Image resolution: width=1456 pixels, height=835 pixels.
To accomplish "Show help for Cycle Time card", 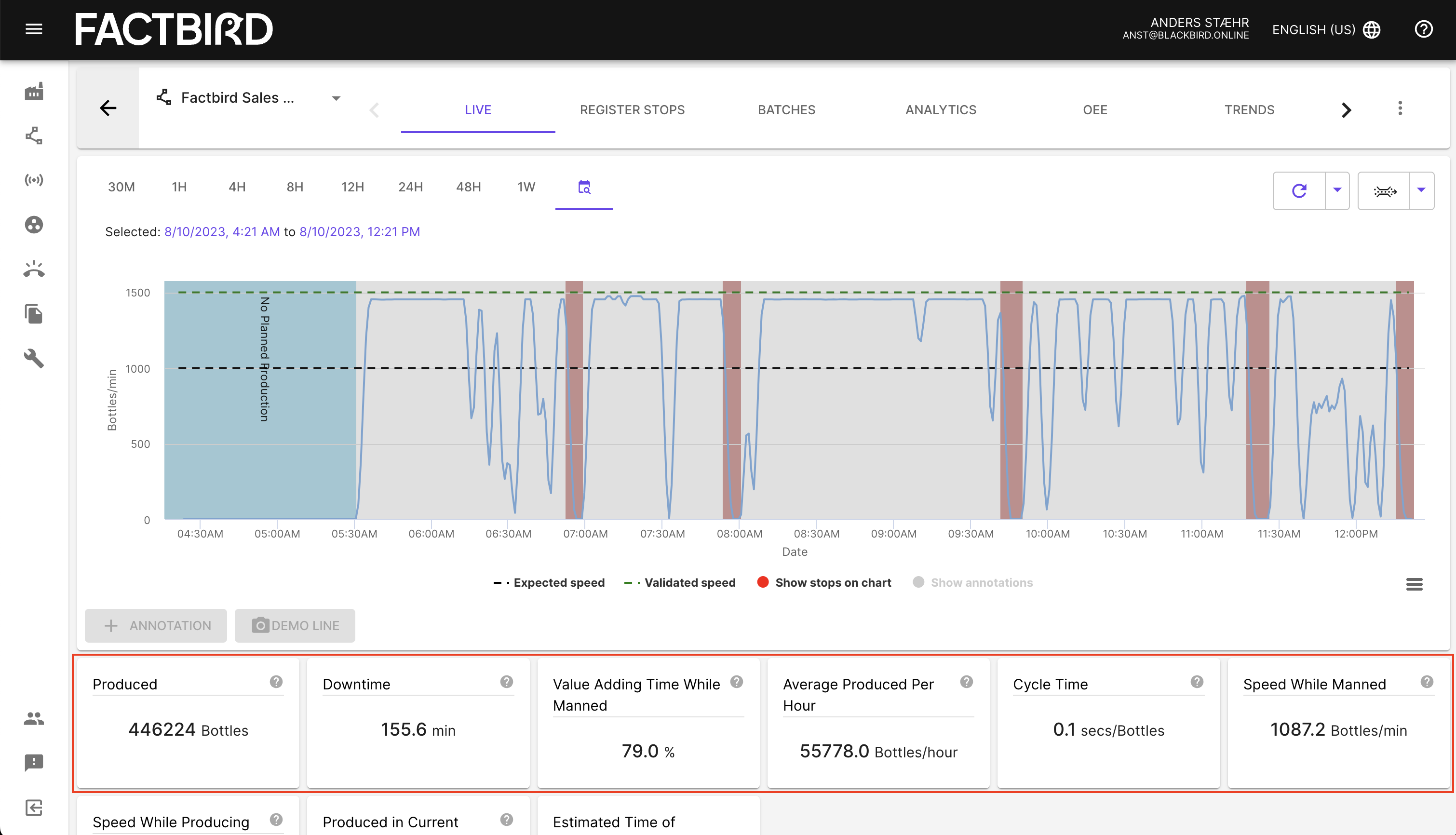I will pyautogui.click(x=1197, y=681).
